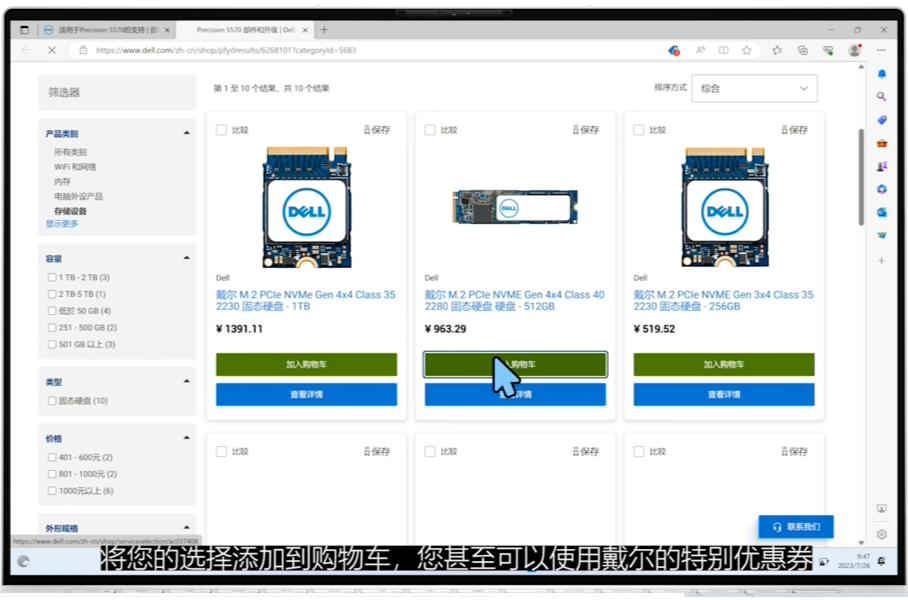Image resolution: width=908 pixels, height=600 pixels.
Task: Open the Edge sidebar search icon
Action: [881, 96]
